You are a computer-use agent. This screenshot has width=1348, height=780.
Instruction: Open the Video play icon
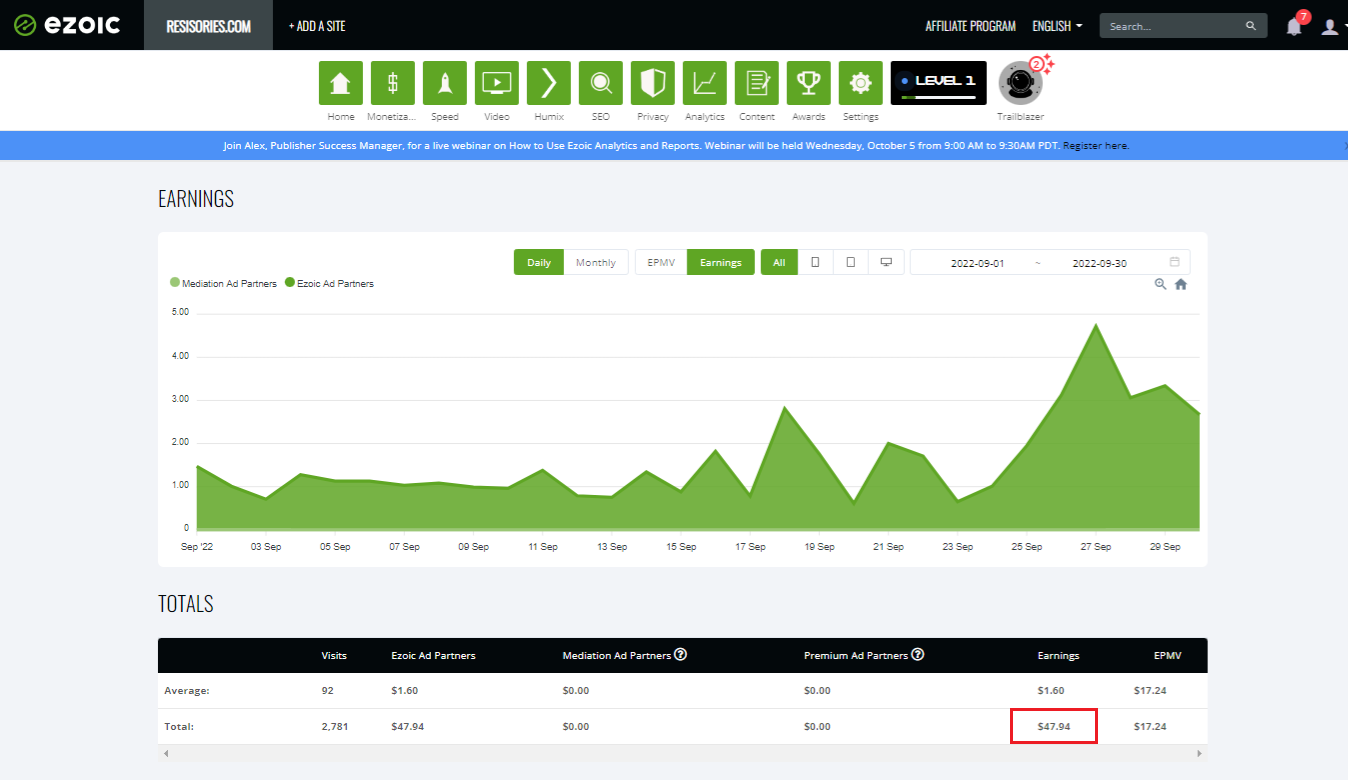click(496, 83)
